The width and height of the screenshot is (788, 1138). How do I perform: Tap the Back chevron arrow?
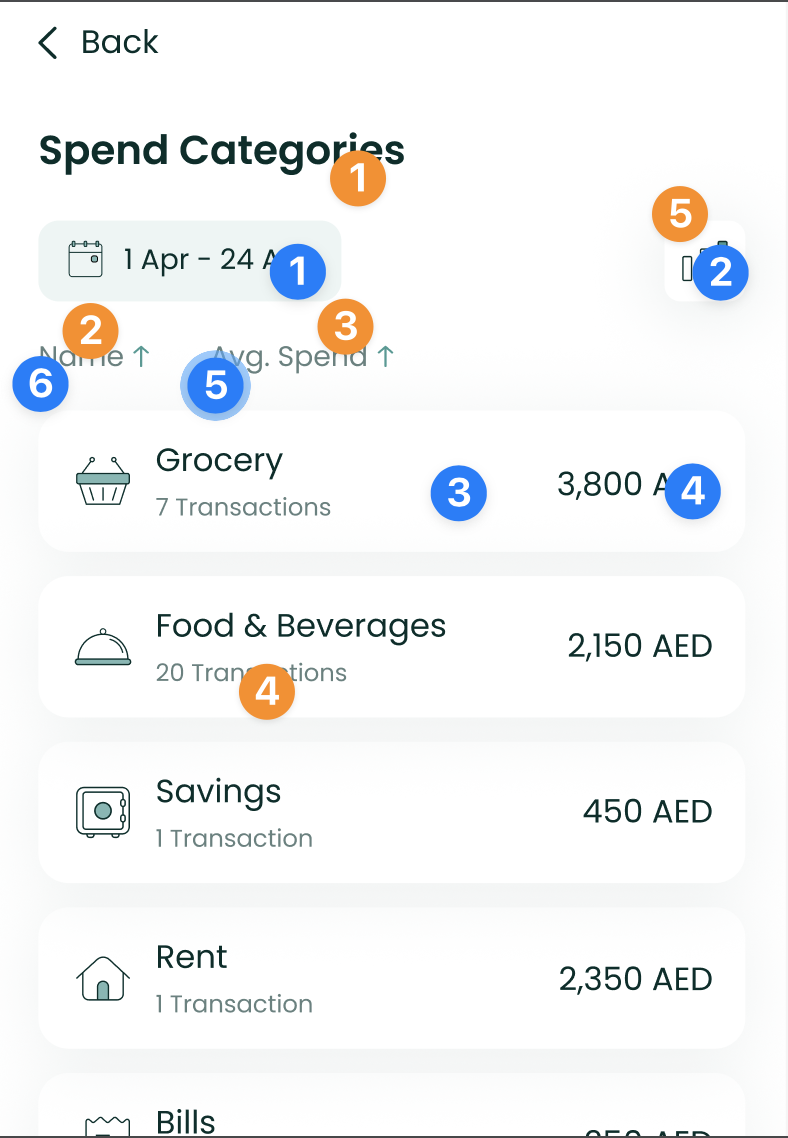pyautogui.click(x=47, y=43)
